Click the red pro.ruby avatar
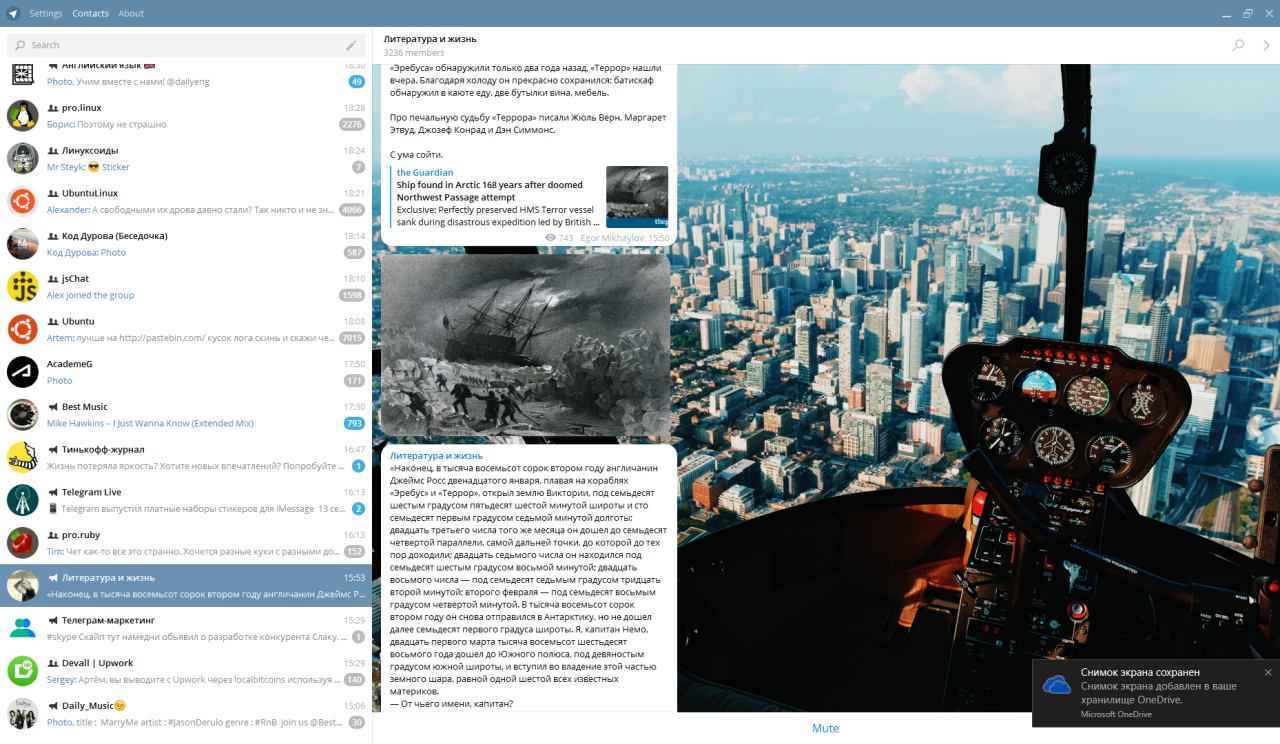This screenshot has width=1280, height=744. [22, 543]
